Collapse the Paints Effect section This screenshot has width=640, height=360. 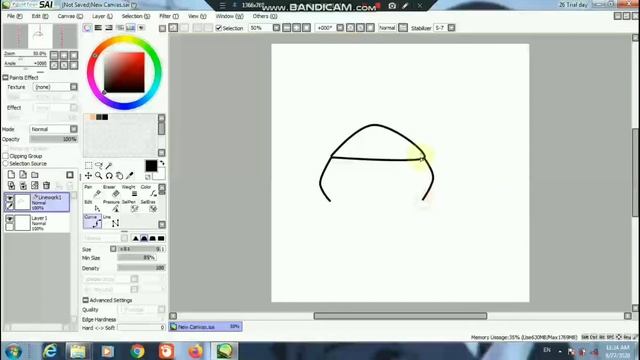coord(5,78)
